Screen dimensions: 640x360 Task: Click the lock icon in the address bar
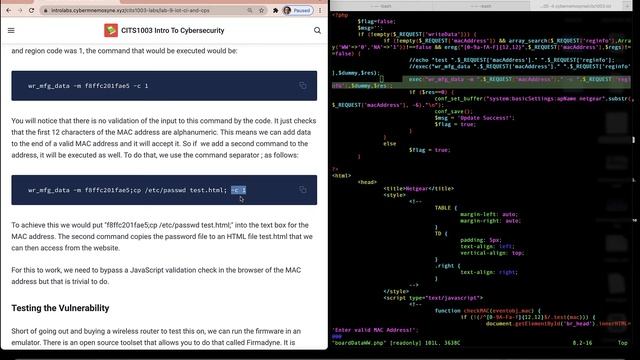(46, 10)
